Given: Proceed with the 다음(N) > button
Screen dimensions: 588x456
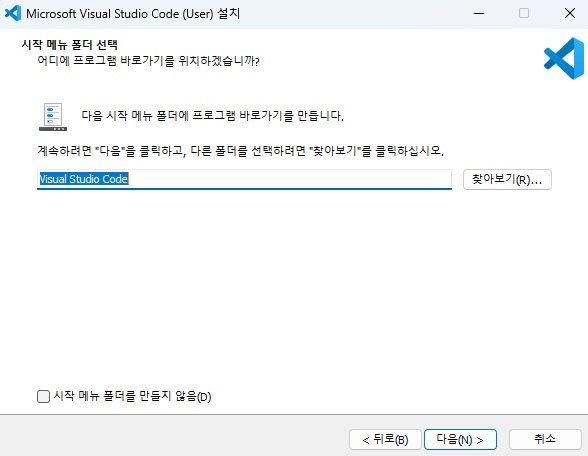Looking at the screenshot, I should pos(460,439).
